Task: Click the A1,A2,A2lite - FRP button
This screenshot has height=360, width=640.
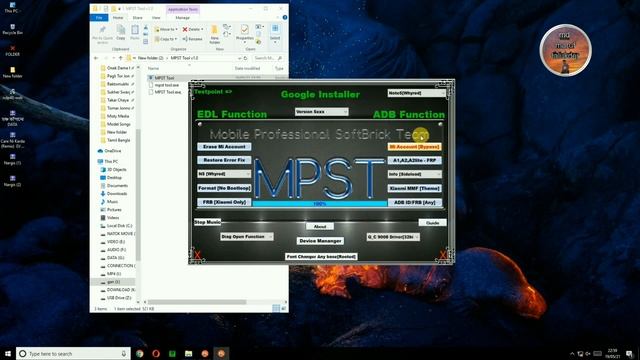Action: point(414,160)
